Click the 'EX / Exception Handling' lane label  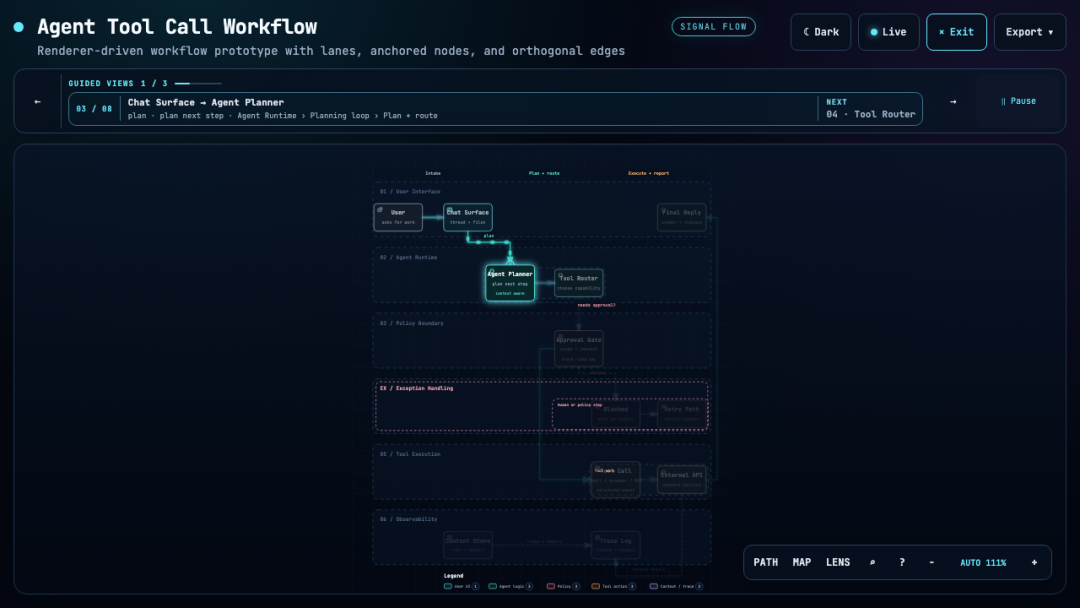pos(417,388)
